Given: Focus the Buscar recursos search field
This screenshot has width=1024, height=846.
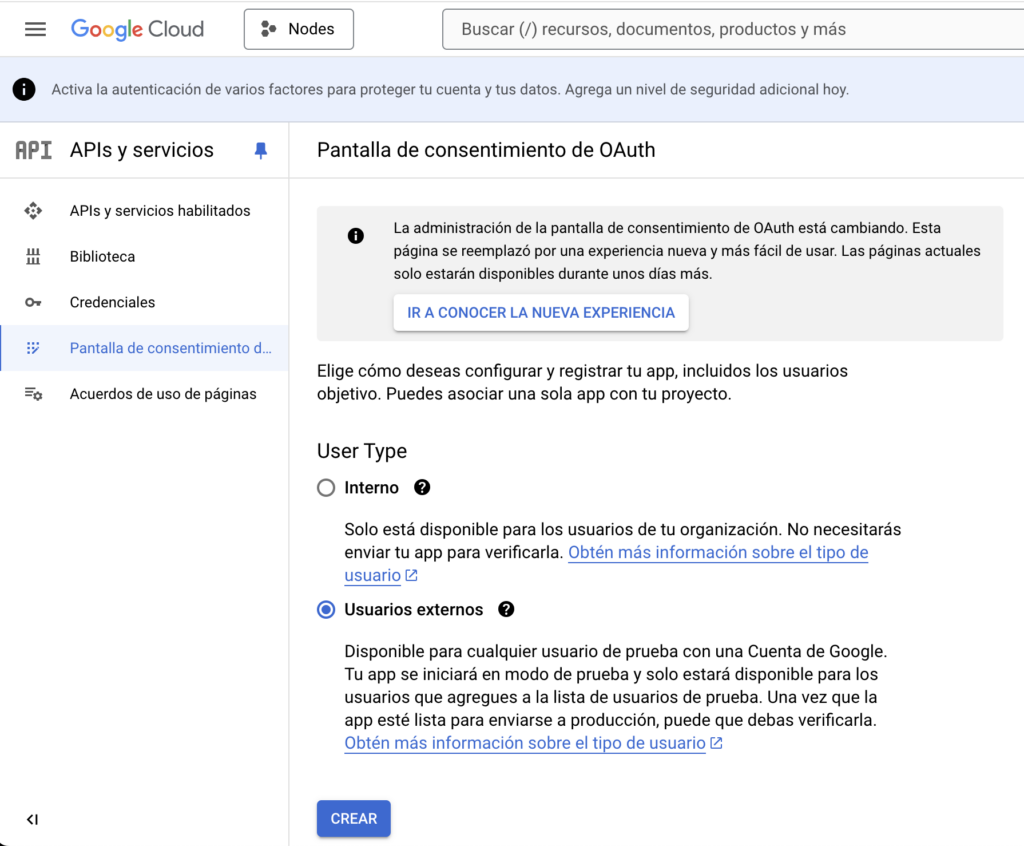Looking at the screenshot, I should point(730,29).
